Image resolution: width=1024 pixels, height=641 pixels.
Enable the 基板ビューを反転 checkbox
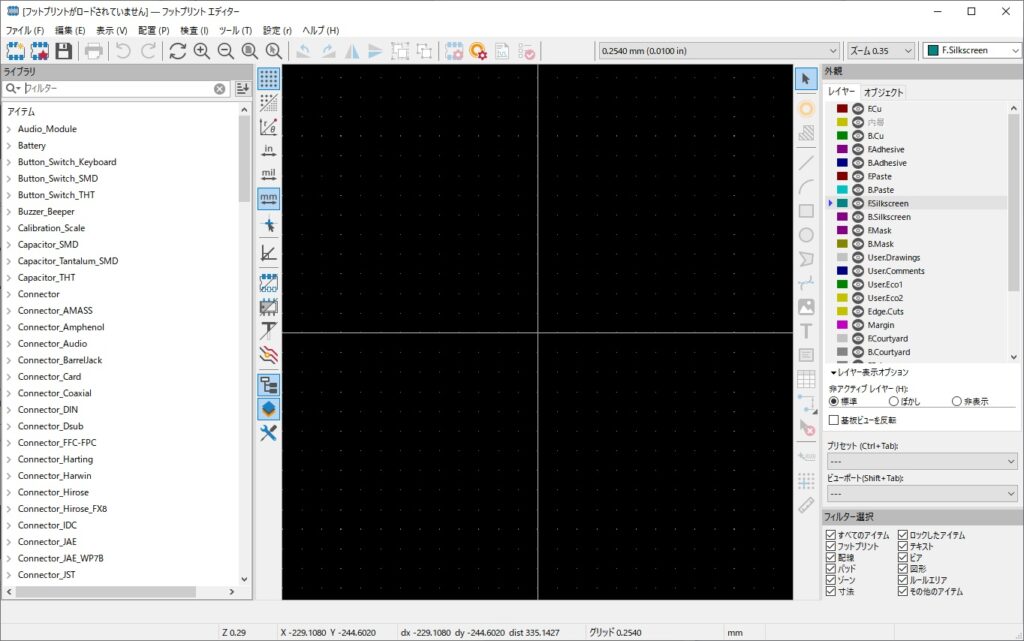pos(834,420)
